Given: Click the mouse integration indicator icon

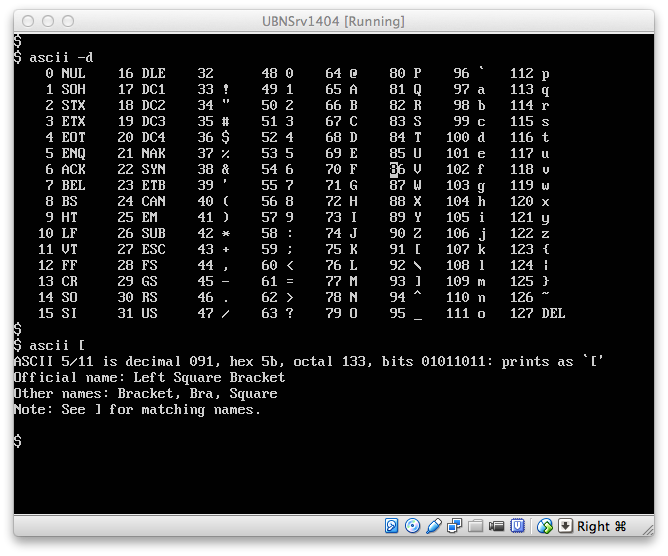Looking at the screenshot, I should (x=544, y=526).
